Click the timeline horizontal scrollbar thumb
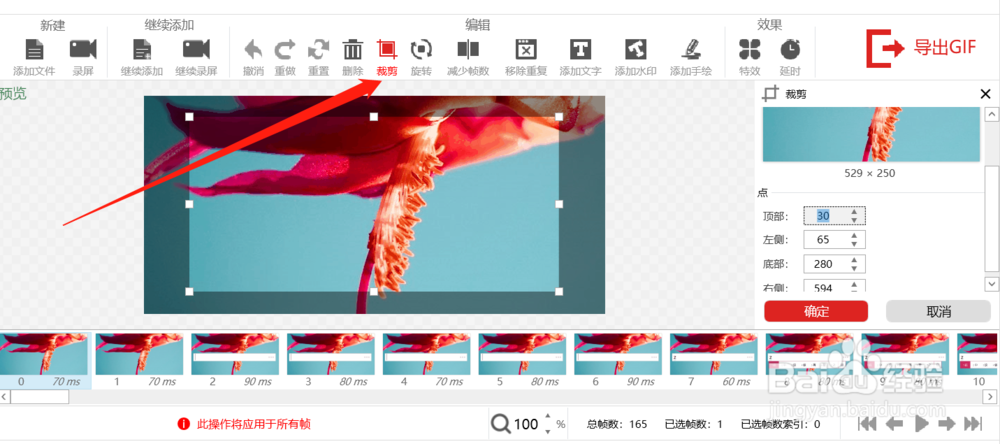 click(40, 397)
